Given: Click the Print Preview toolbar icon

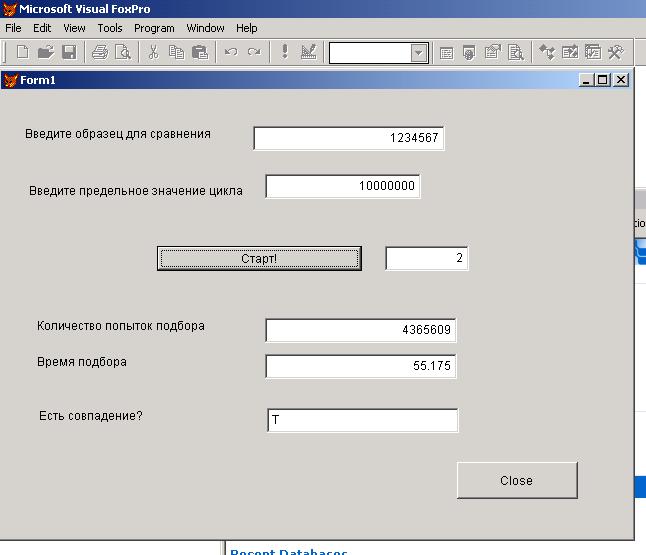Looking at the screenshot, I should [123, 52].
